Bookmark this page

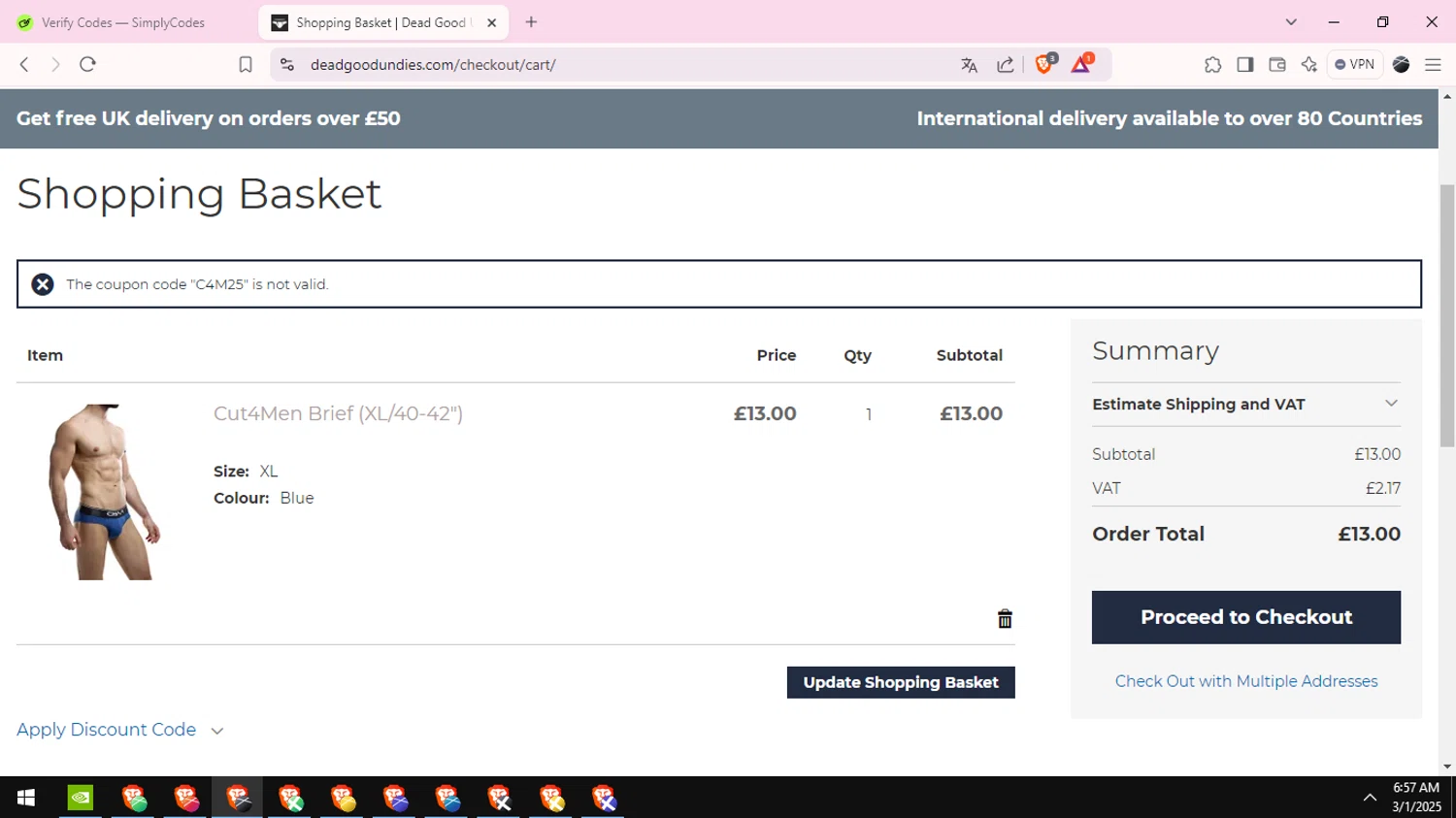click(246, 64)
